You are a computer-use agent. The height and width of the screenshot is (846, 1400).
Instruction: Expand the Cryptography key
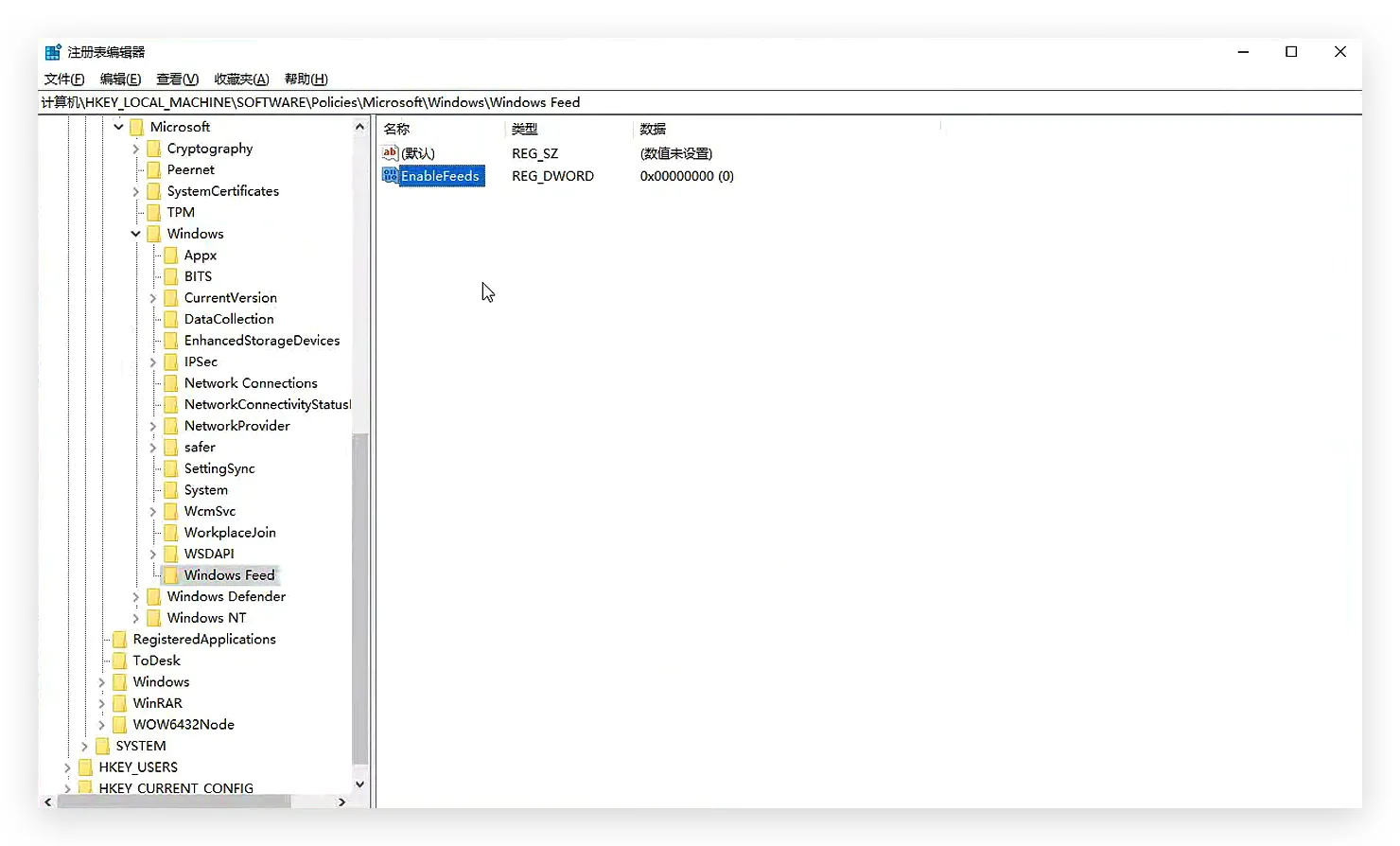(135, 149)
